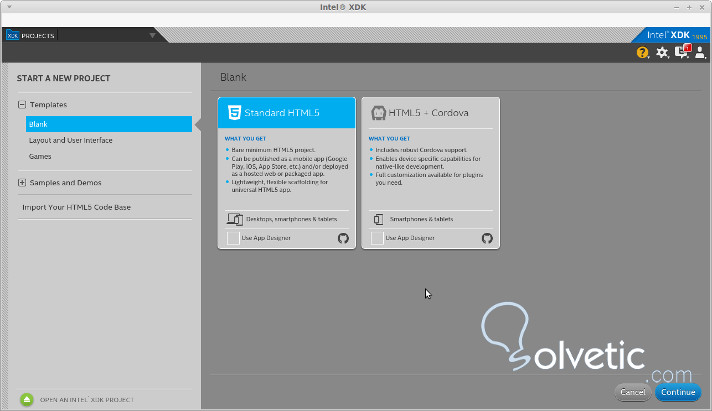Viewport: 712px width, 411px height.
Task: Switch to the Projects tab
Action: (38, 35)
